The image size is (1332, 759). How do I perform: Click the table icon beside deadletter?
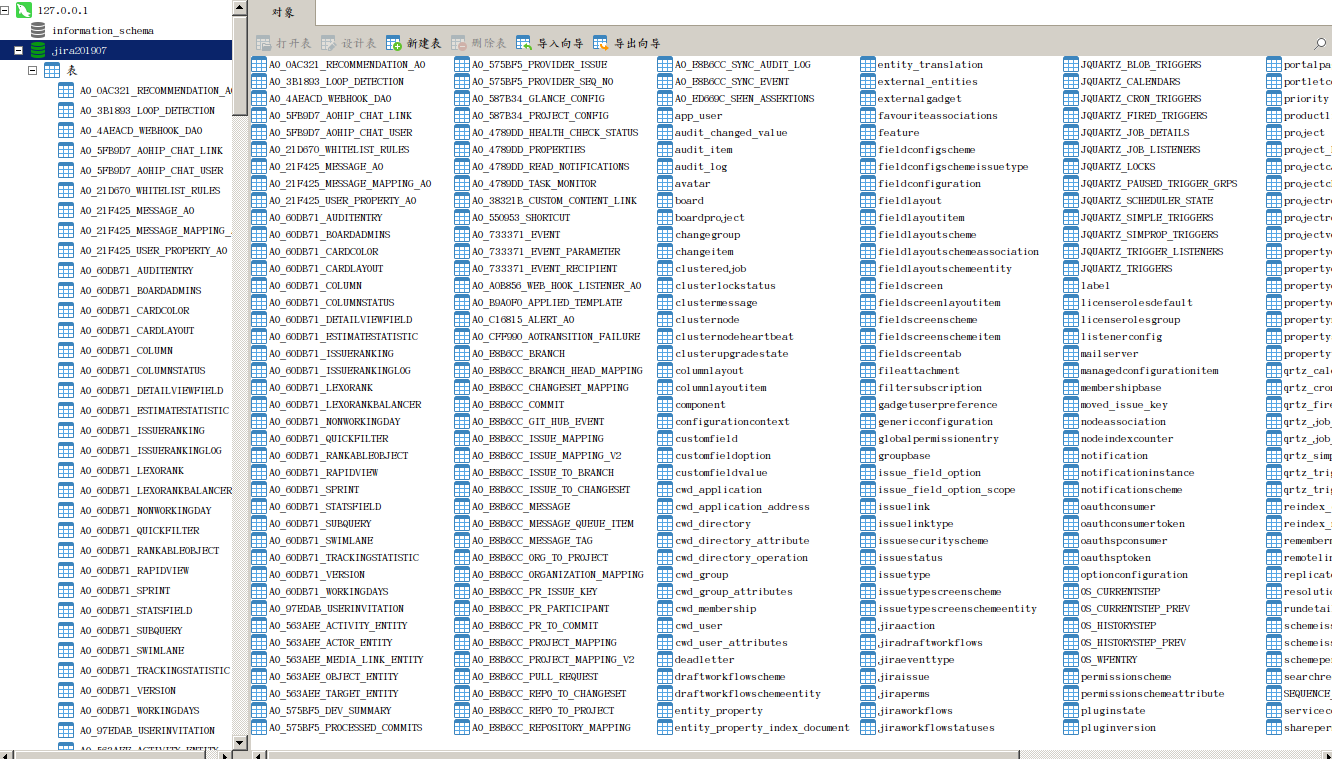[x=665, y=660]
